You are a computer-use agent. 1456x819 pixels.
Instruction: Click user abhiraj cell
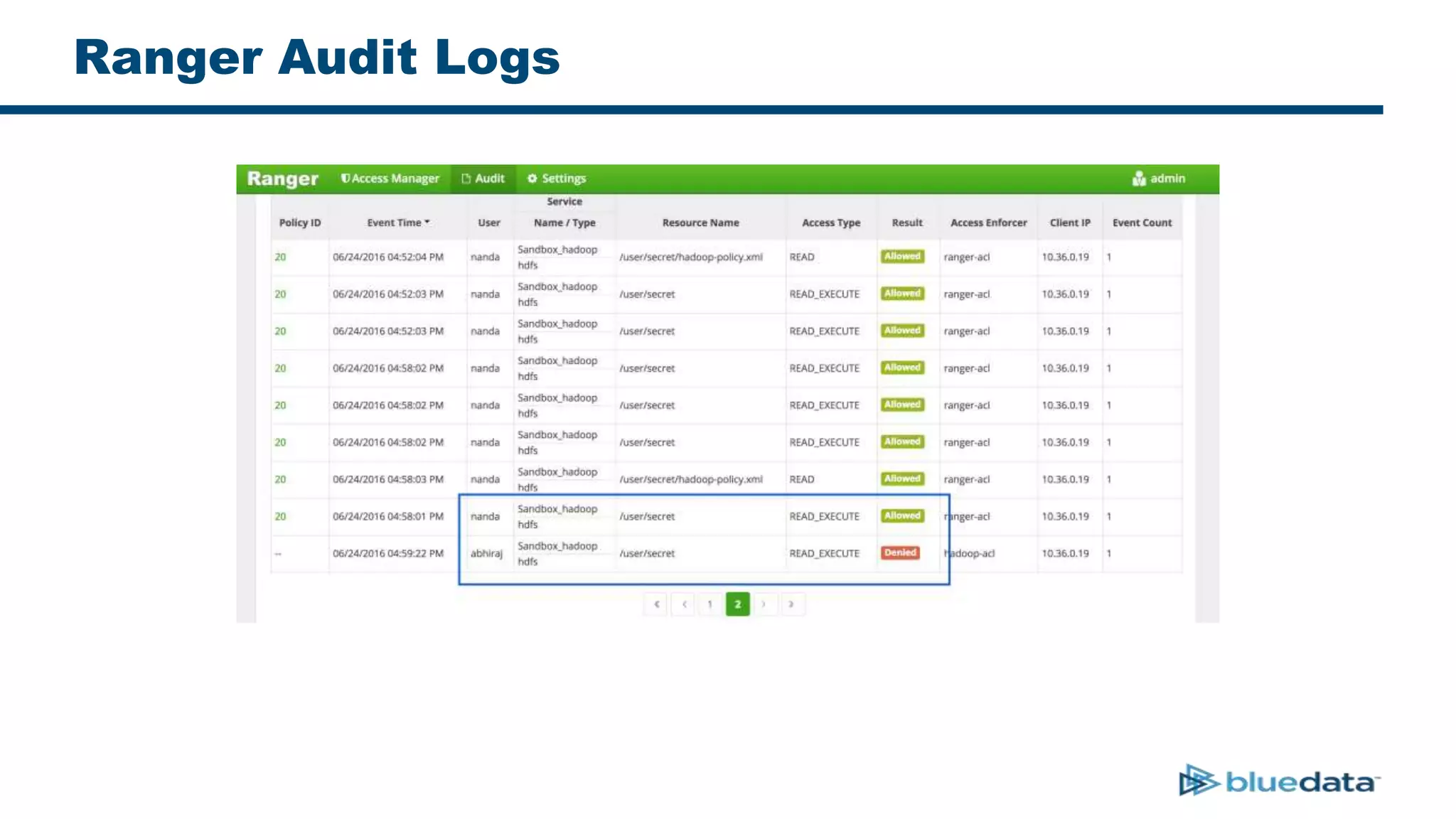click(x=486, y=553)
